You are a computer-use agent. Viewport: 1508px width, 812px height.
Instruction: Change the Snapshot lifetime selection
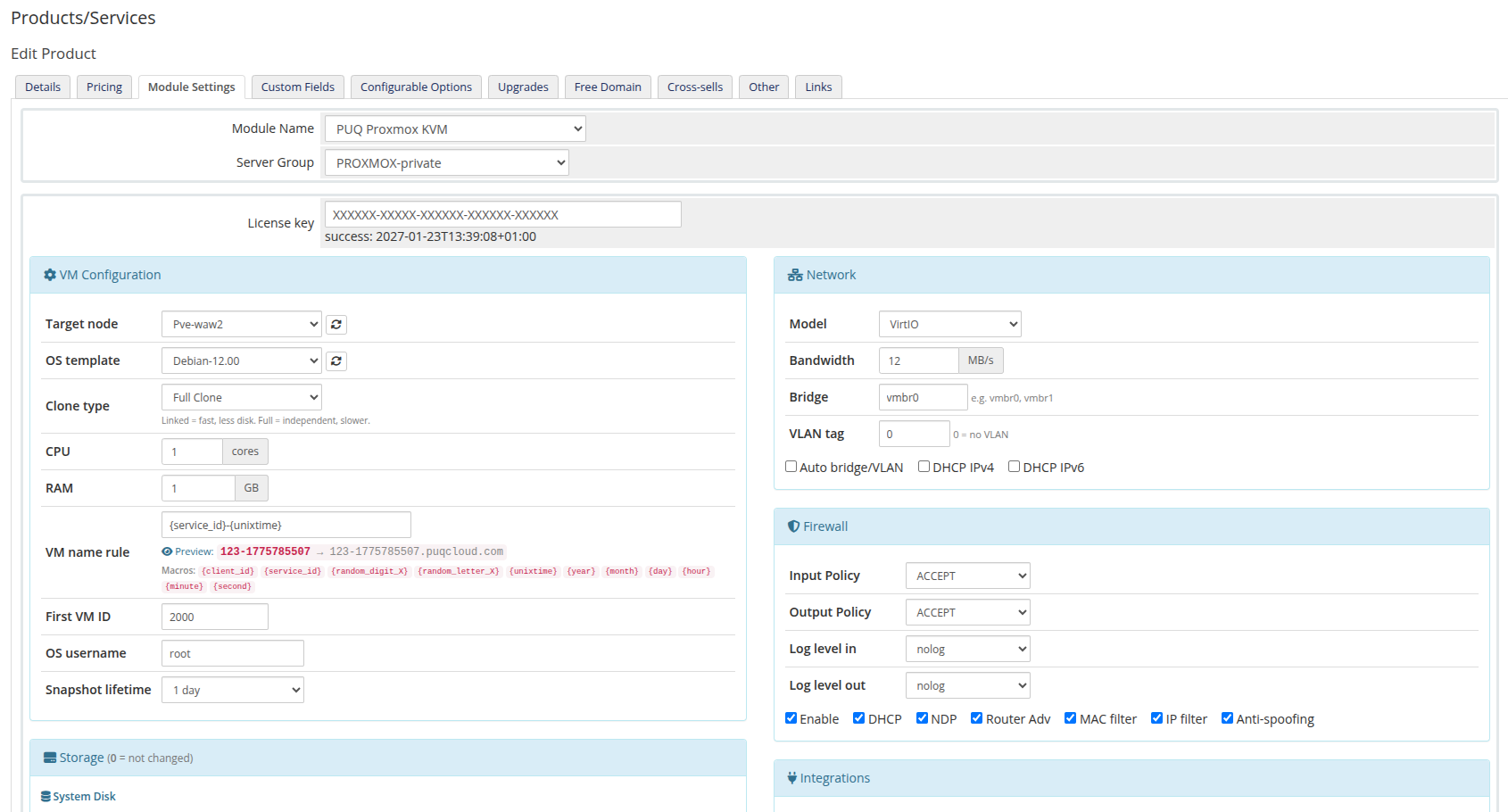[x=232, y=689]
